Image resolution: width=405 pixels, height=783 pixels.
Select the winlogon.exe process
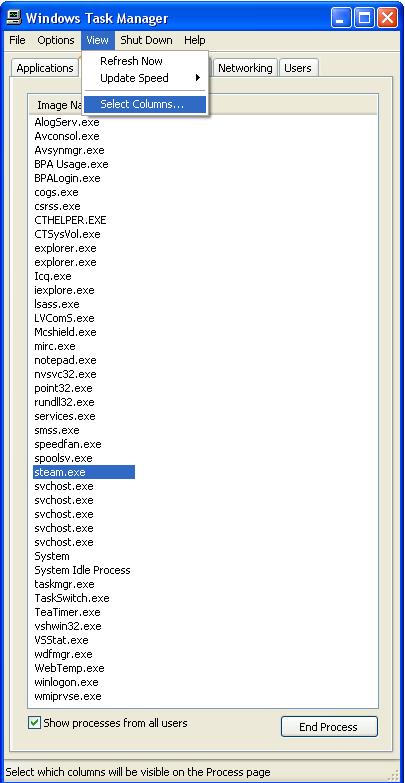[x=66, y=682]
